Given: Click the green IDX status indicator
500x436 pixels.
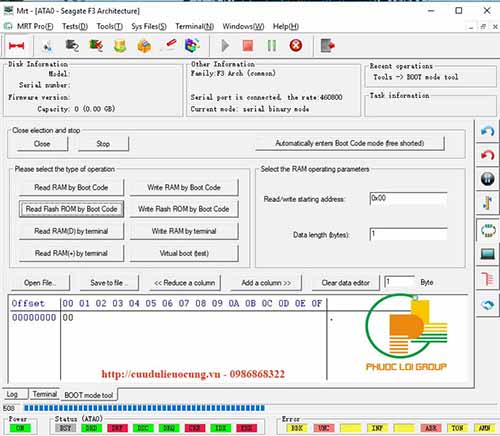Looking at the screenshot, I should [x=220, y=428].
